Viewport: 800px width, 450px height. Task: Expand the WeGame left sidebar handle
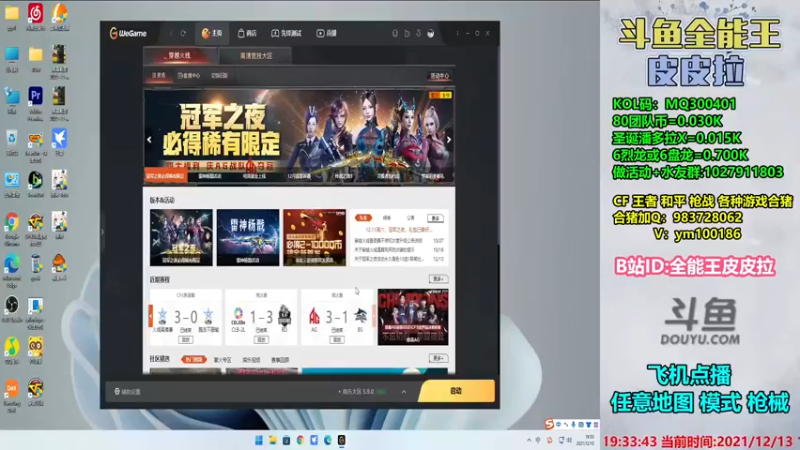pos(102,232)
